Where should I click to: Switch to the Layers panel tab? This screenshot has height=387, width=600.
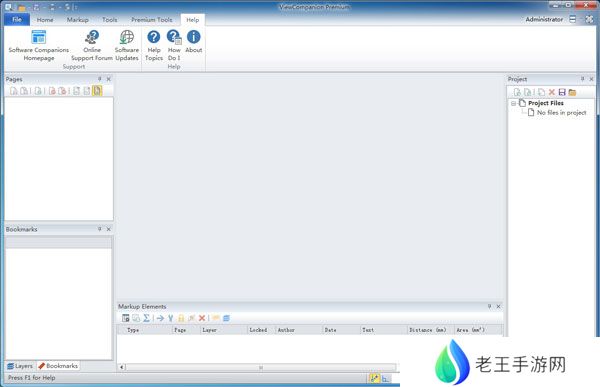point(20,366)
